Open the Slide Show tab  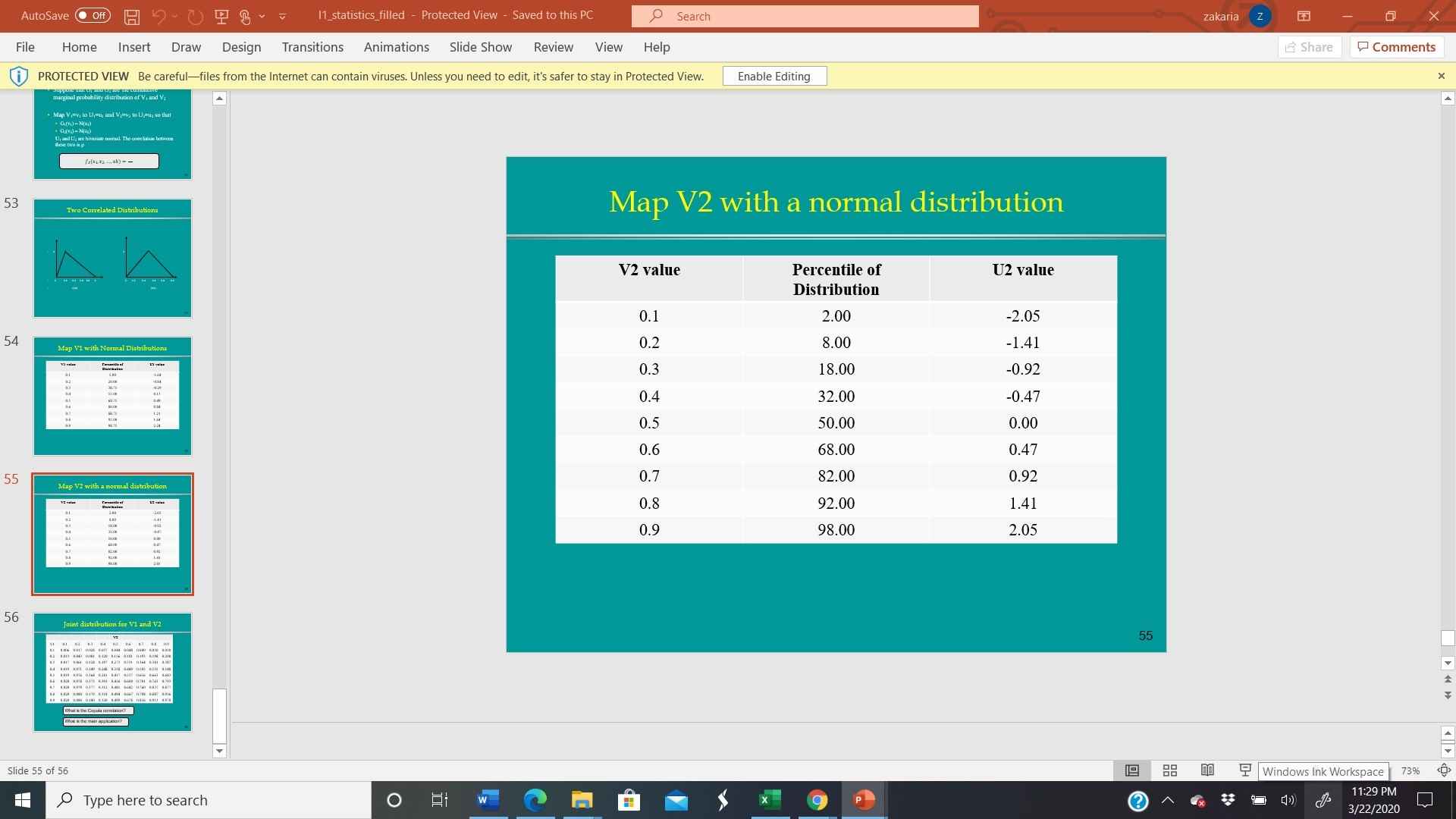(x=480, y=47)
